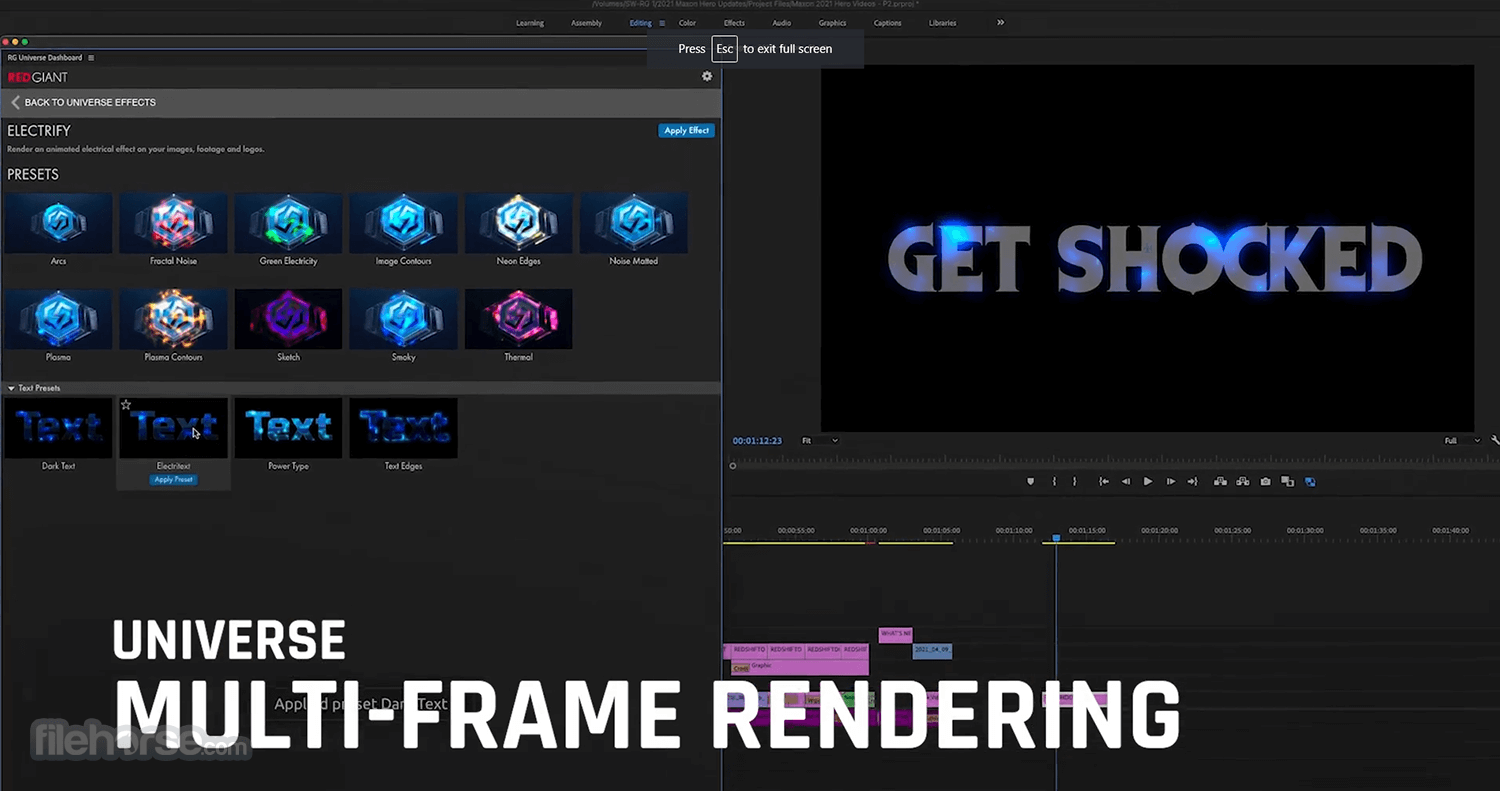Click Apply Preset under Electritext
This screenshot has width=1500, height=791.
174,480
